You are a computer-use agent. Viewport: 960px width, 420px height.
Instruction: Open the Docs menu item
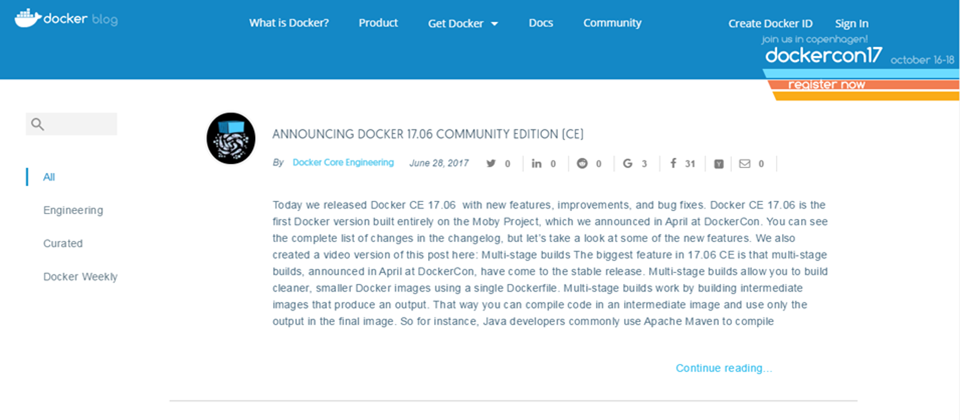click(x=541, y=23)
